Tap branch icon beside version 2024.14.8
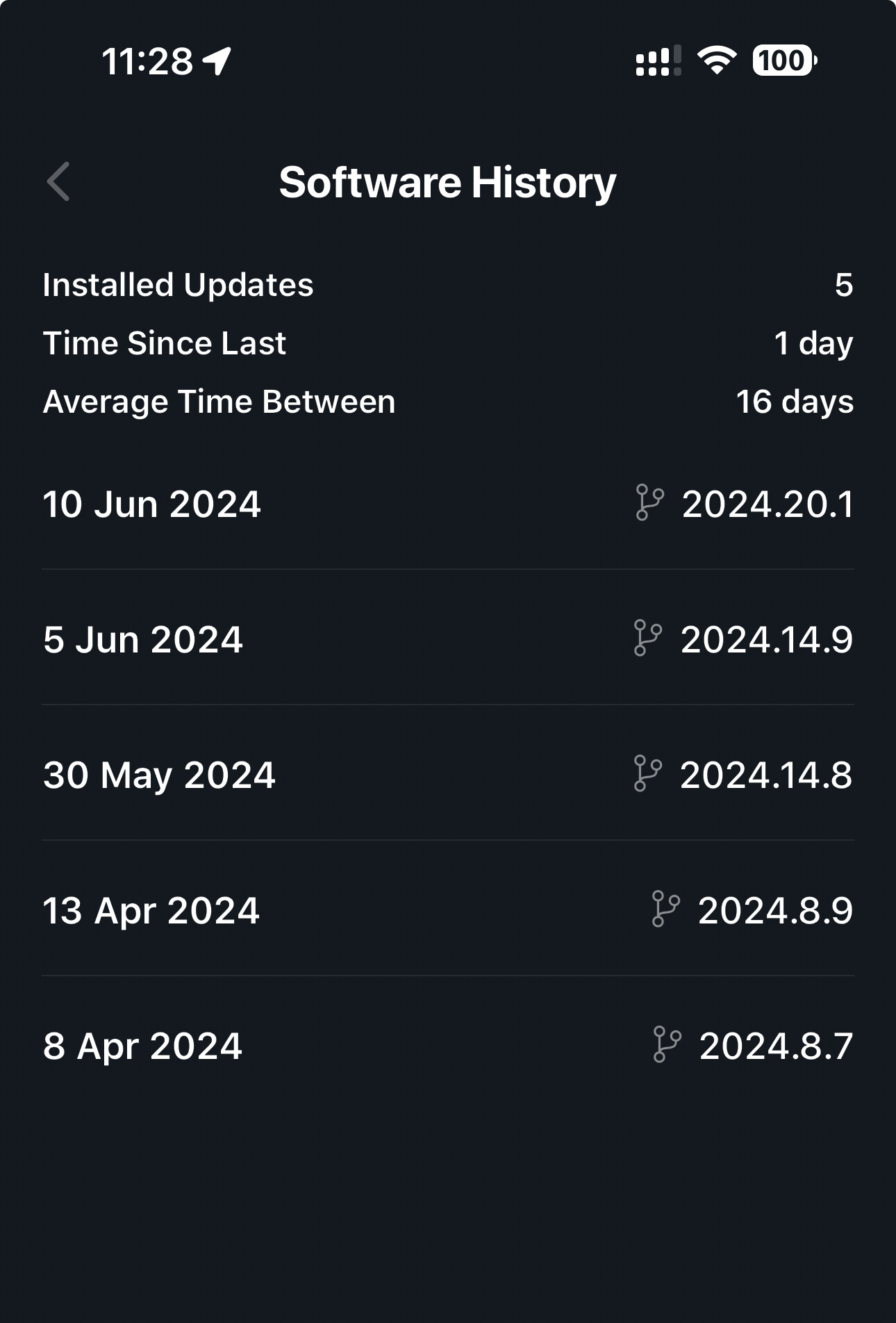Image resolution: width=896 pixels, height=1323 pixels. [647, 774]
